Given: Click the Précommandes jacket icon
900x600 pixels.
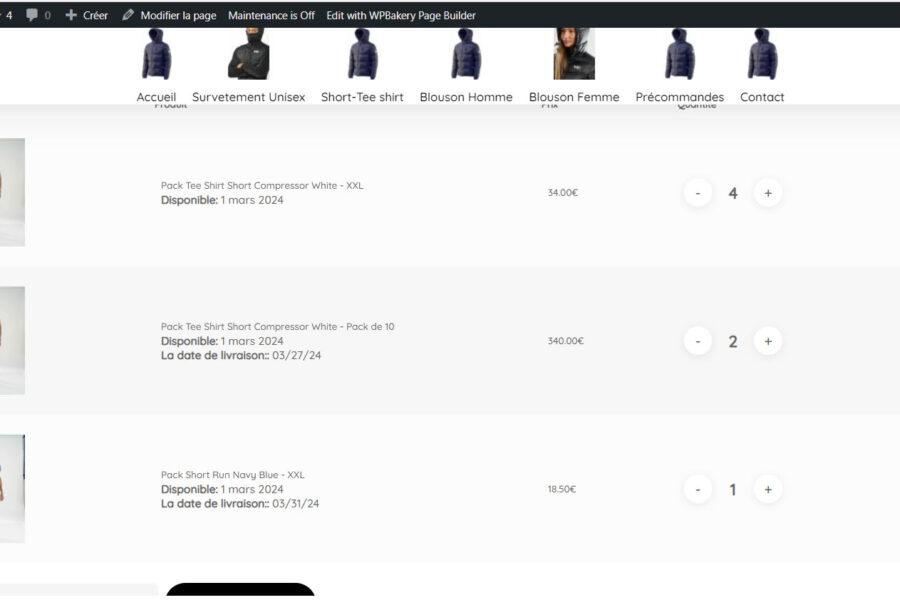Looking at the screenshot, I should point(680,53).
